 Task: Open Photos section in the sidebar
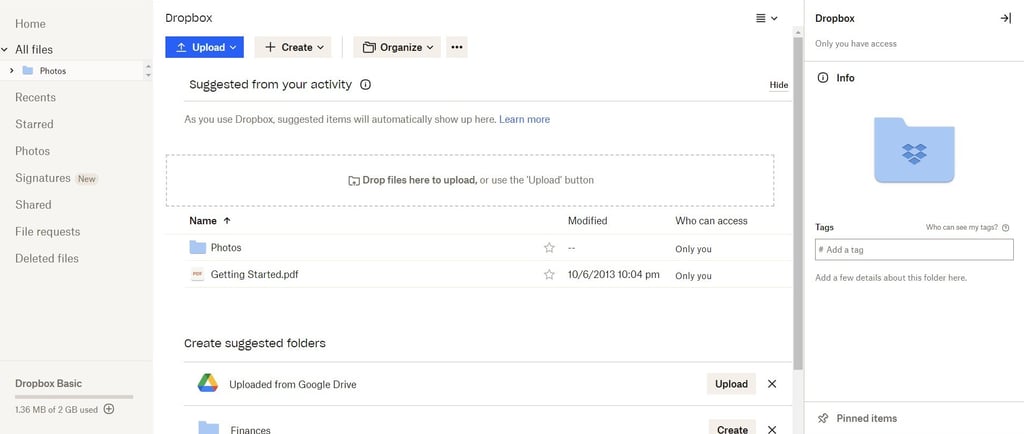coord(33,151)
